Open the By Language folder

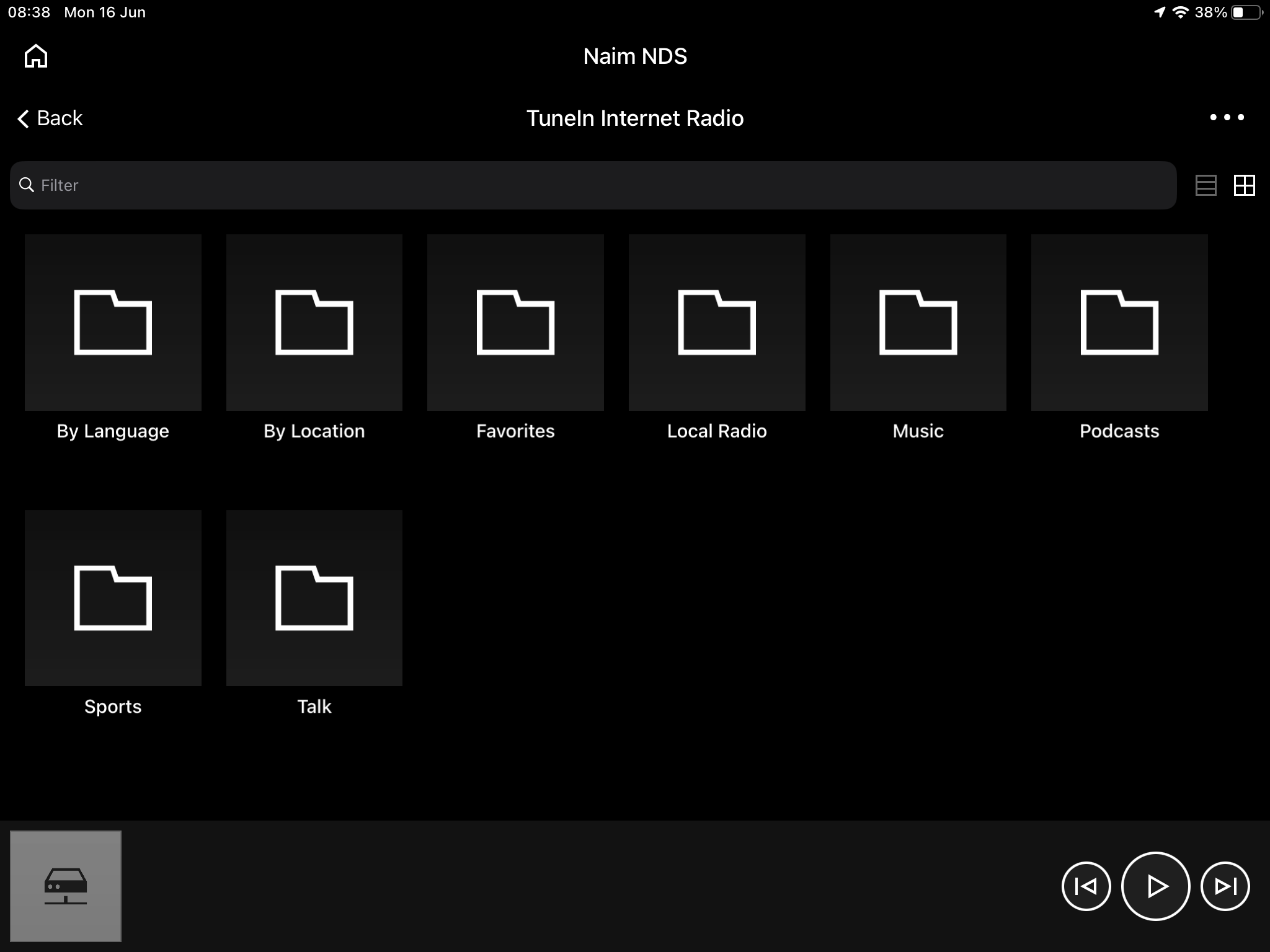click(113, 322)
